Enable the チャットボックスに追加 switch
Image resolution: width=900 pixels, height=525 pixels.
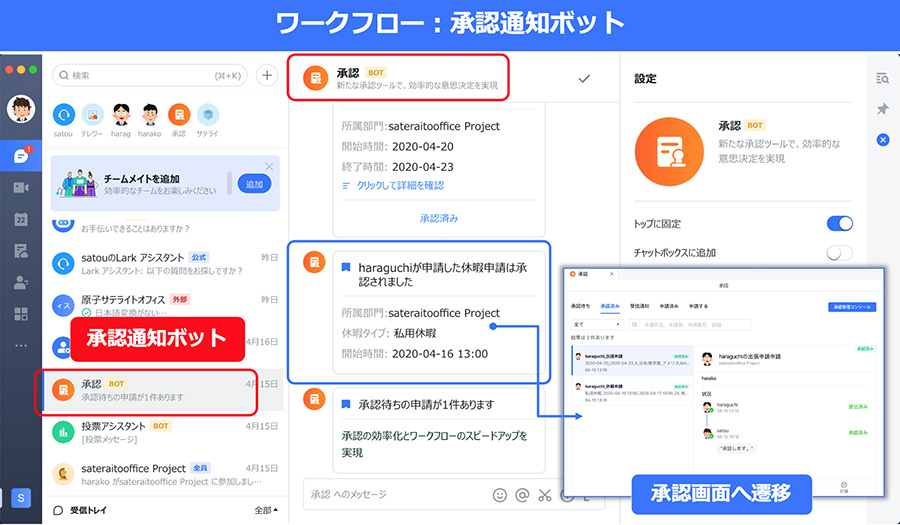tap(839, 252)
